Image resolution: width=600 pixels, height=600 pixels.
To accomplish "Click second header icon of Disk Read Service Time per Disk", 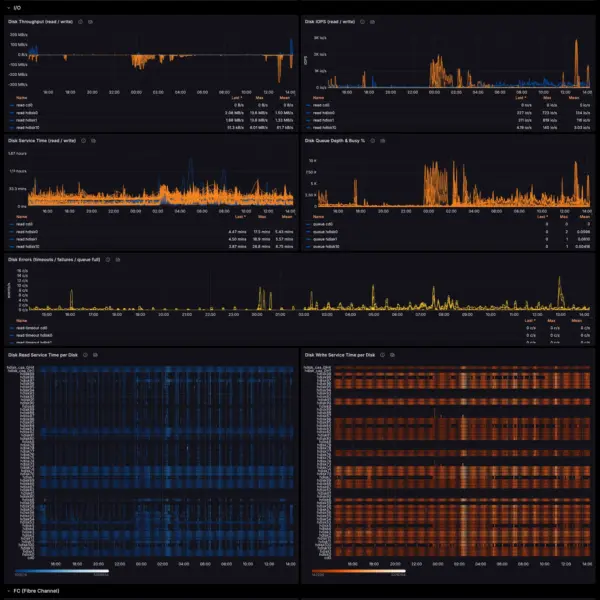I will click(95, 355).
